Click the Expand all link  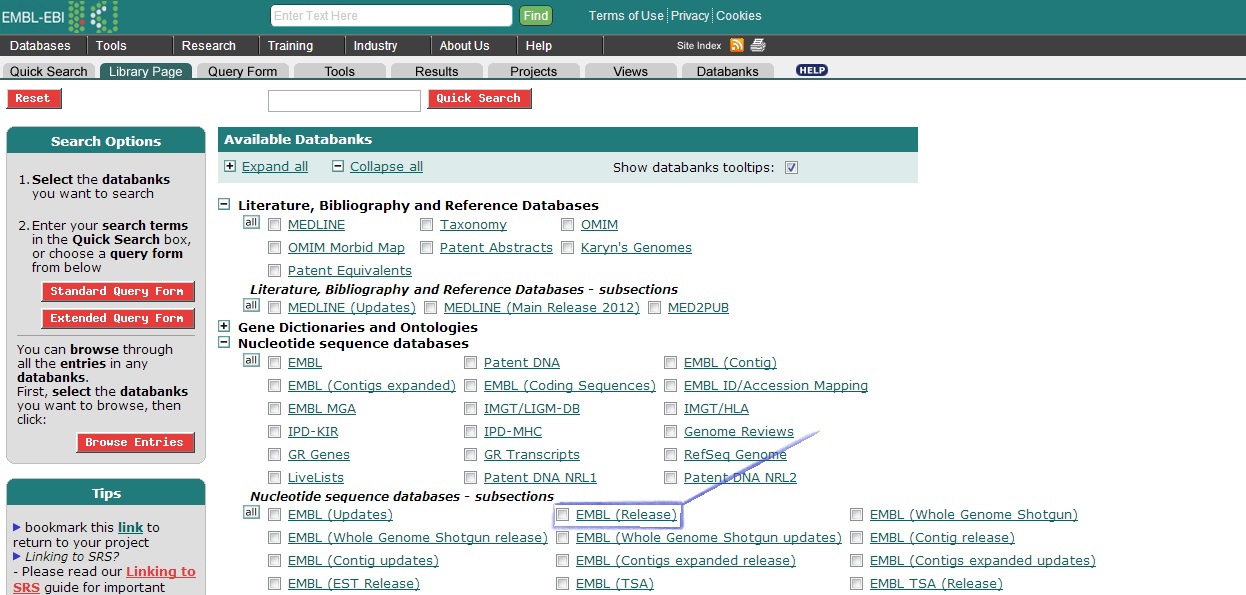pyautogui.click(x=275, y=167)
